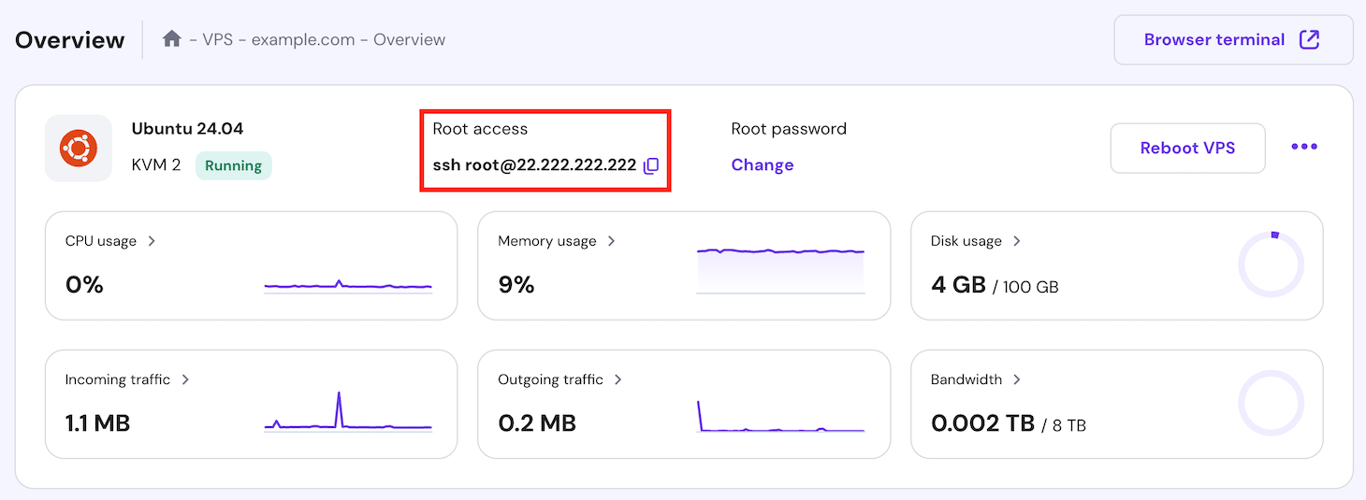Click the Disk usage ring indicator

click(1271, 265)
